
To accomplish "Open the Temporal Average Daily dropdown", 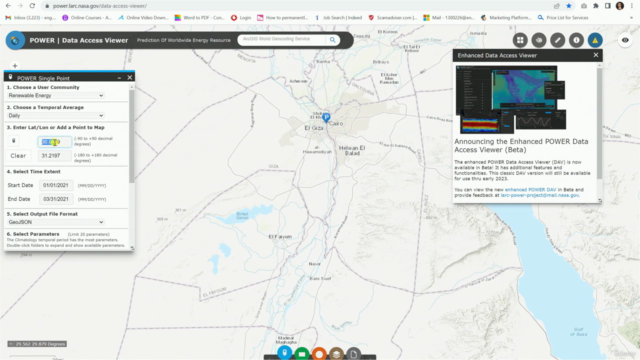I will pos(56,116).
